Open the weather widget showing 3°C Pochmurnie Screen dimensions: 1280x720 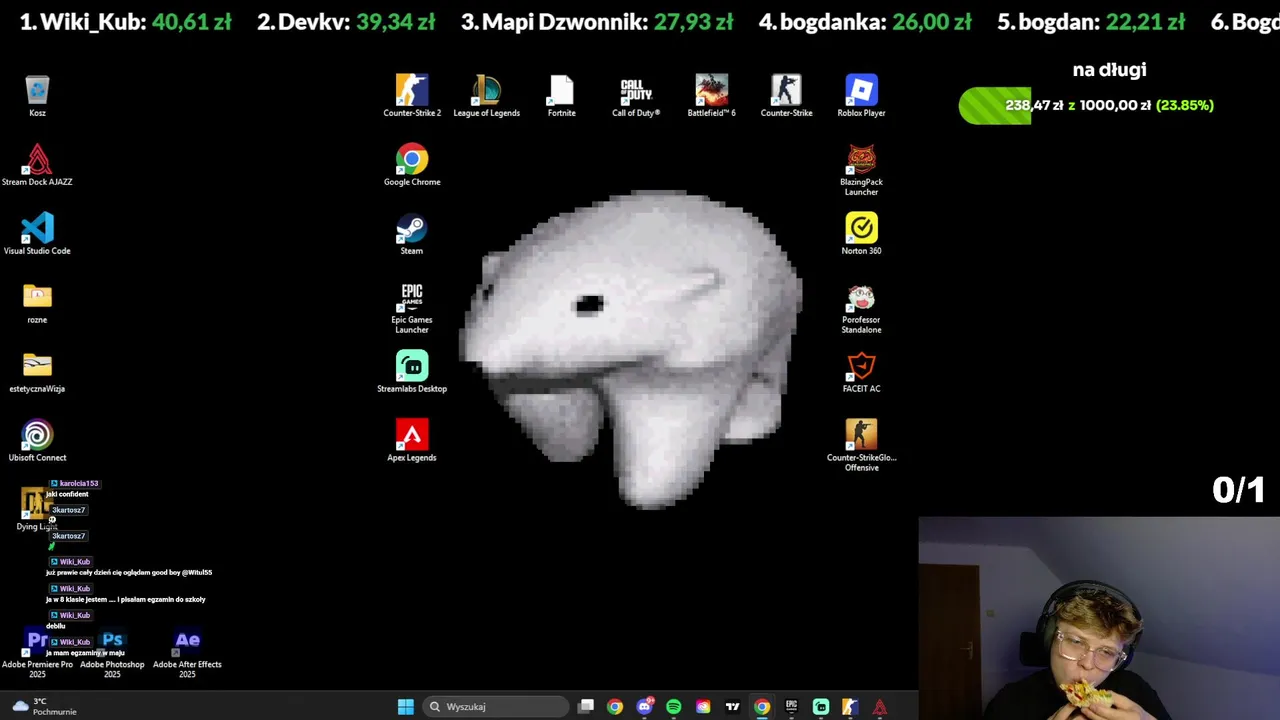point(45,707)
